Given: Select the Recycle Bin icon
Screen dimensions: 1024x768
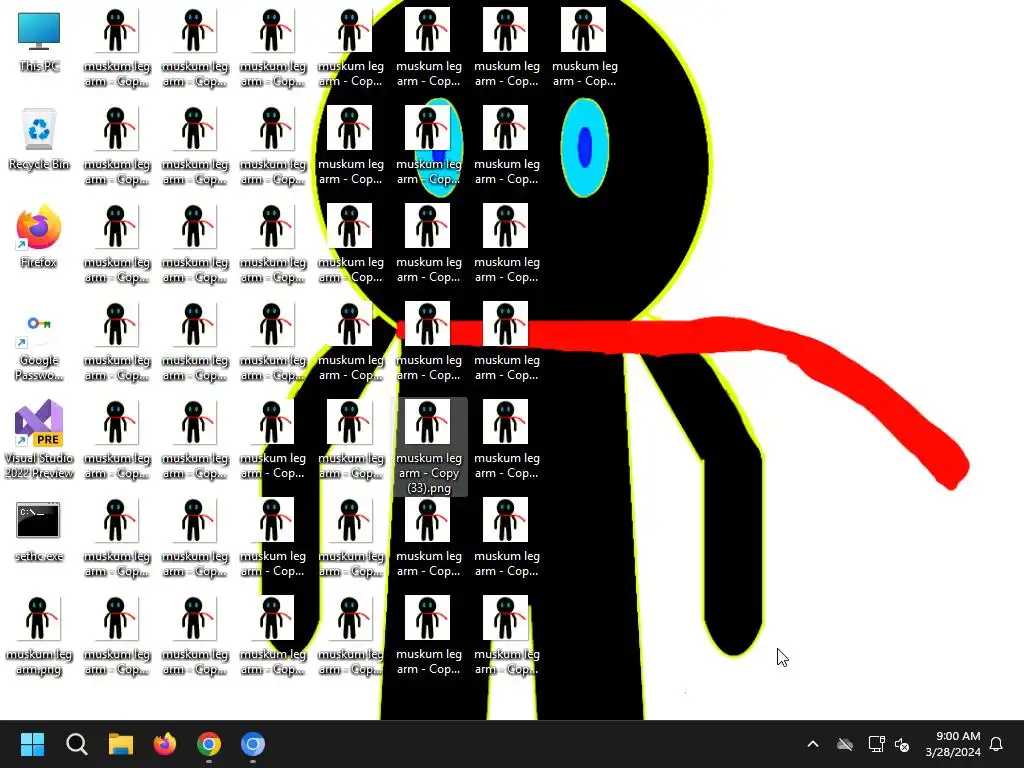Looking at the screenshot, I should click(39, 139).
